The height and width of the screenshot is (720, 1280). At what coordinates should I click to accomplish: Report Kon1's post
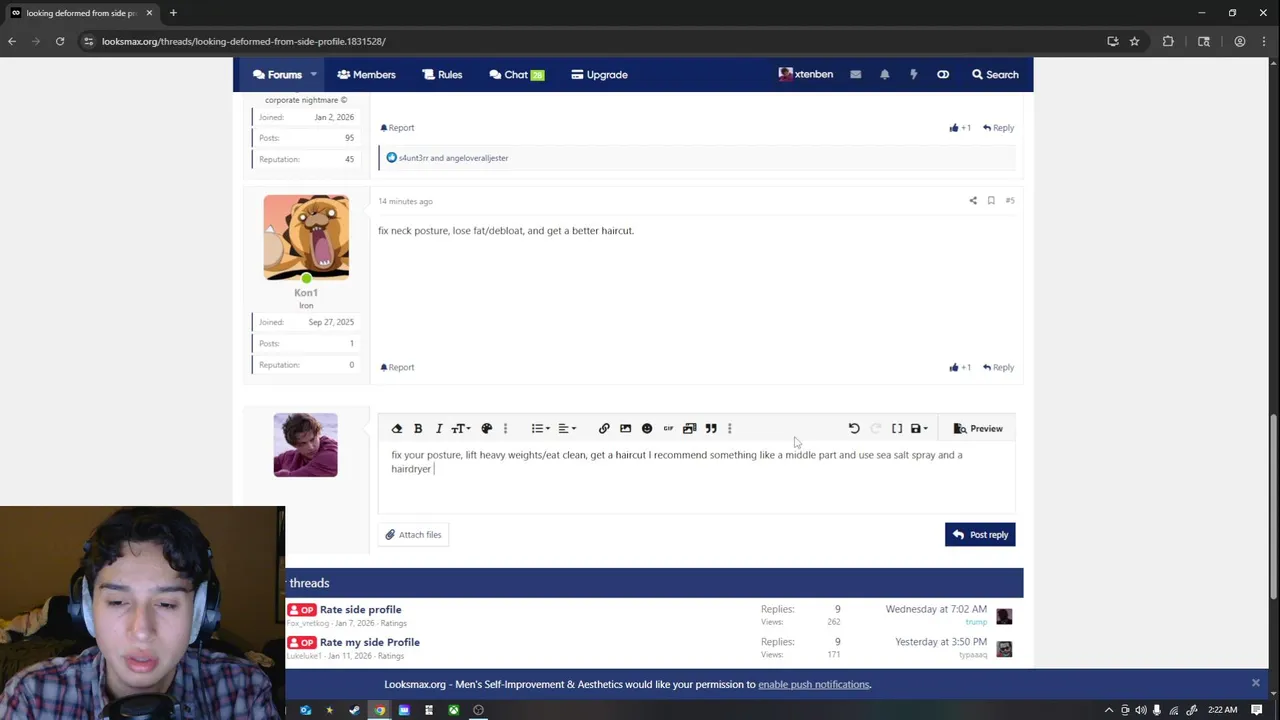point(397,367)
